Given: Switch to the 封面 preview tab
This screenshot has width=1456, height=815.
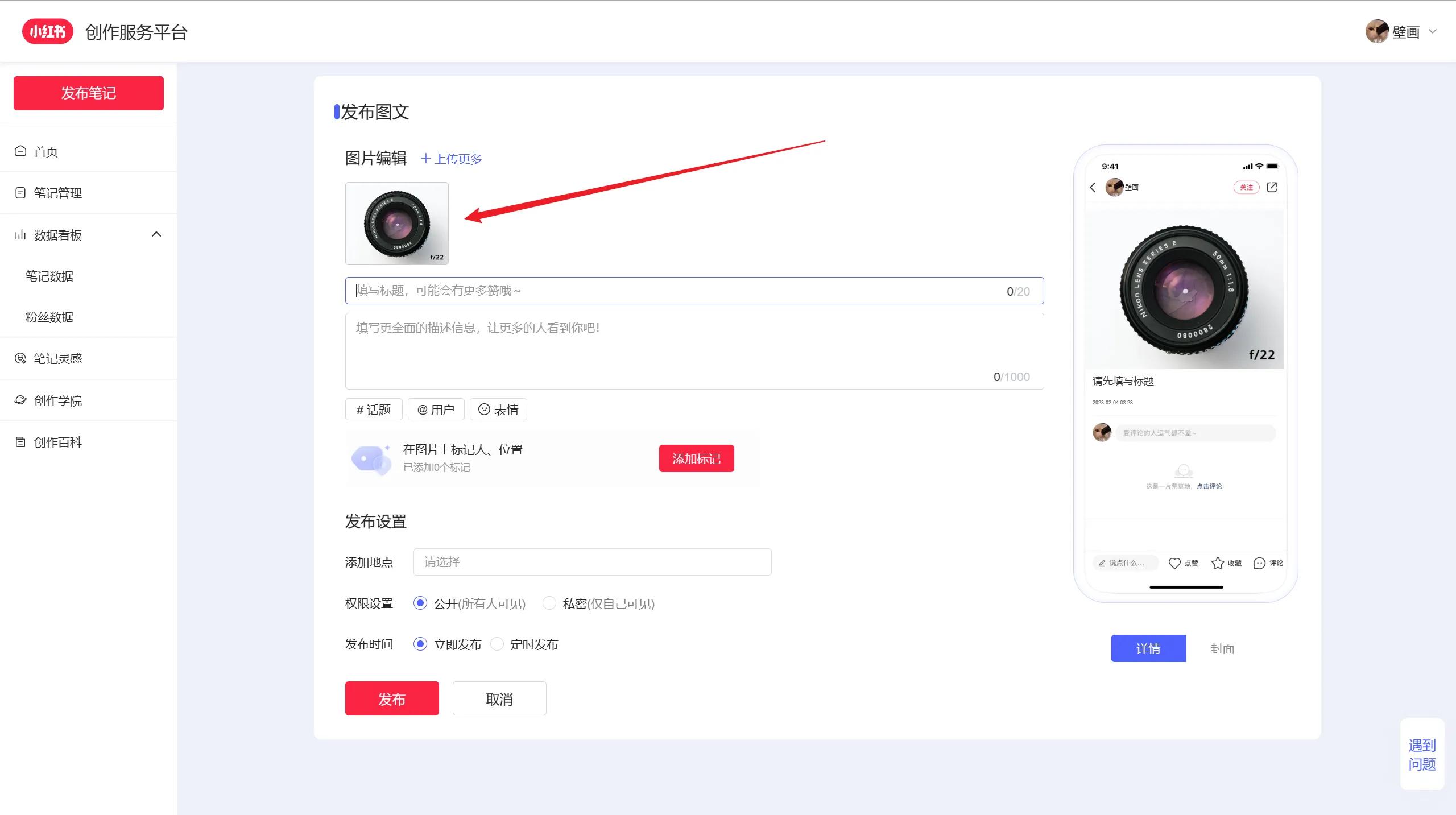Looking at the screenshot, I should pyautogui.click(x=1222, y=648).
